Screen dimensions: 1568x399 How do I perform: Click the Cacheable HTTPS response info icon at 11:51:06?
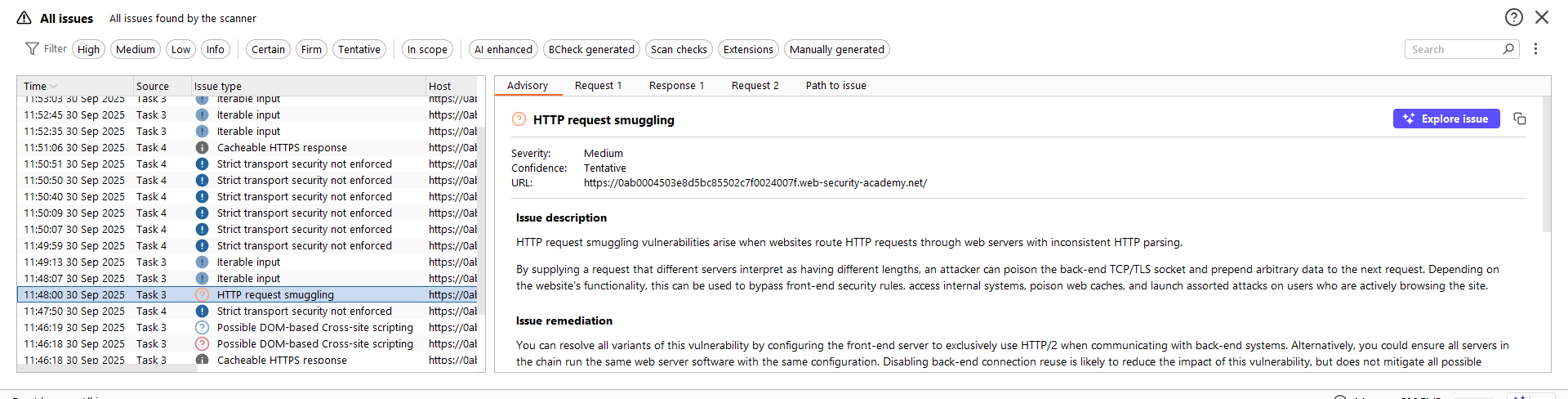[202, 148]
